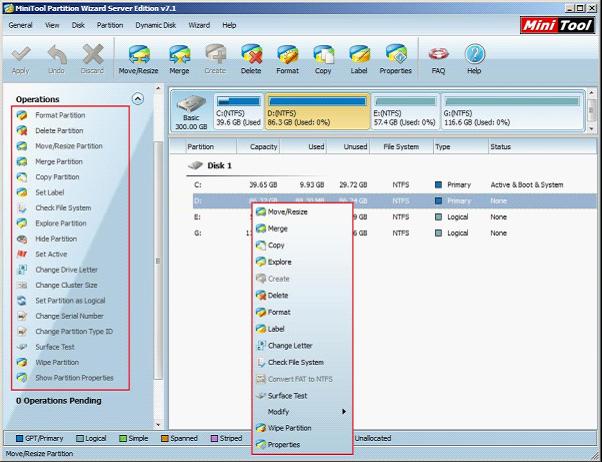Open the Dynamic Disk menu
The height and width of the screenshot is (462, 602).
(155, 25)
